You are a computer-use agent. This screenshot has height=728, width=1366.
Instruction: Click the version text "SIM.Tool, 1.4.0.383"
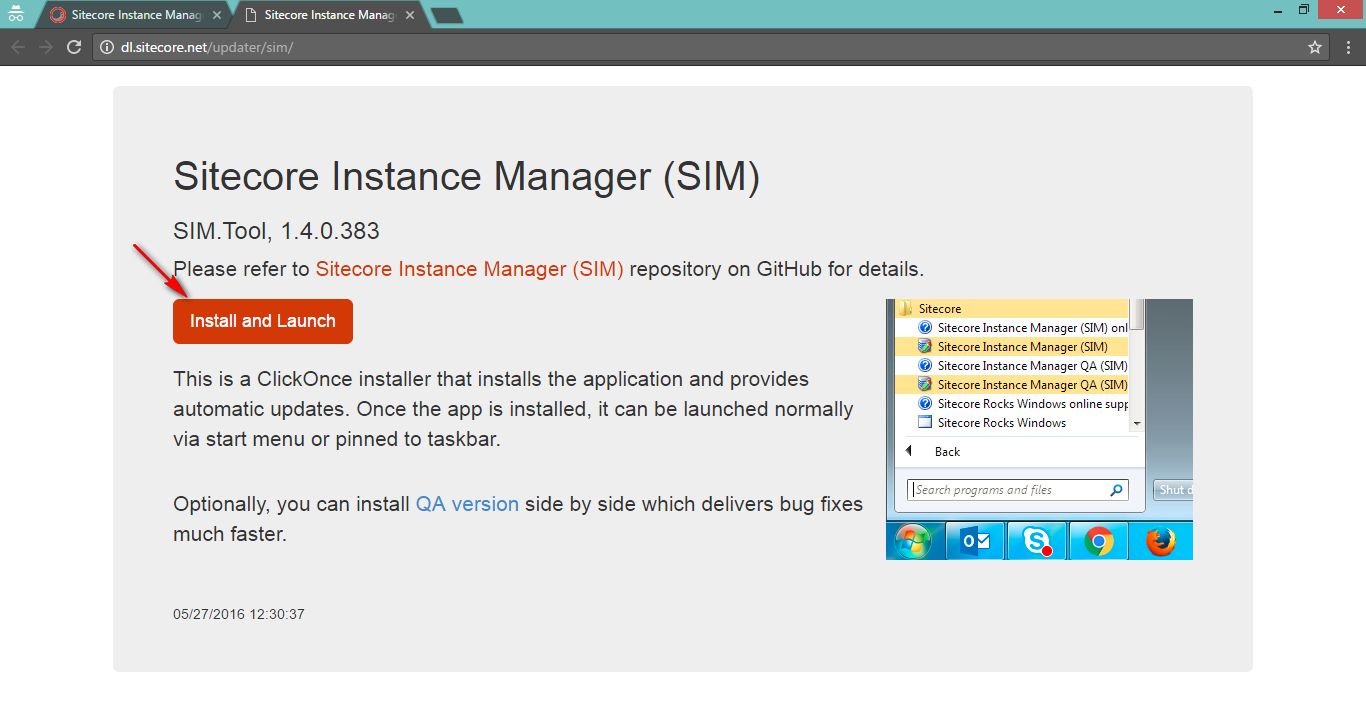coord(276,232)
